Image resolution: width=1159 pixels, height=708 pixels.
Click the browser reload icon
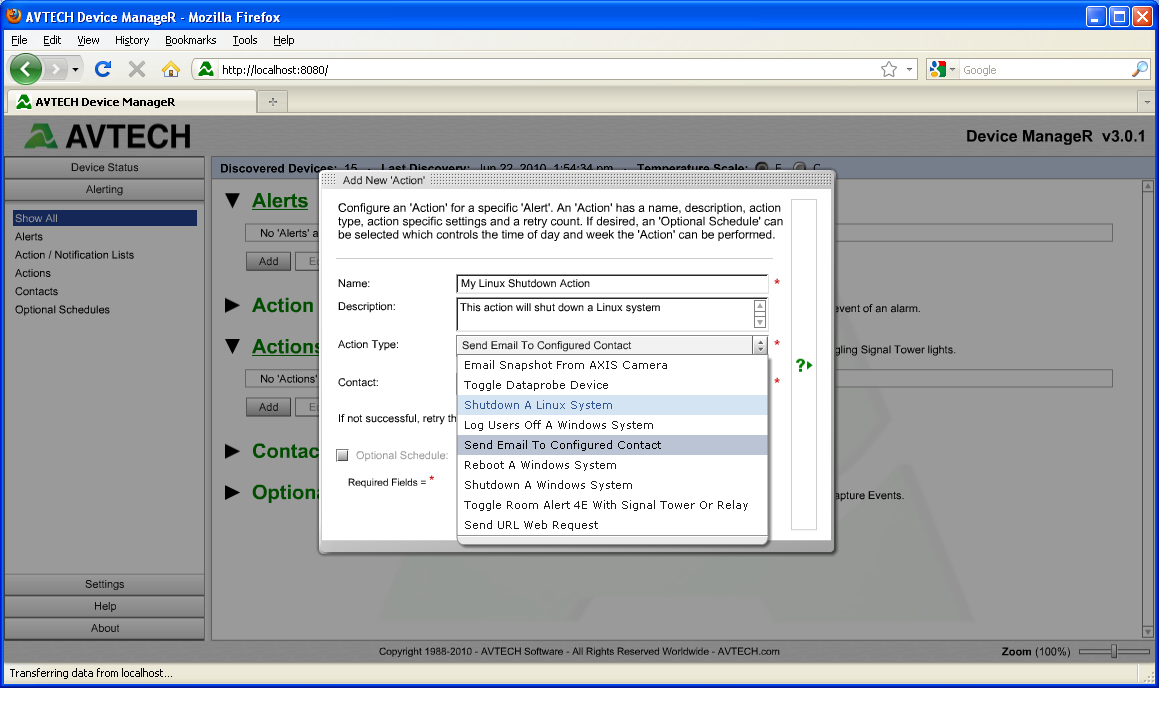point(102,69)
